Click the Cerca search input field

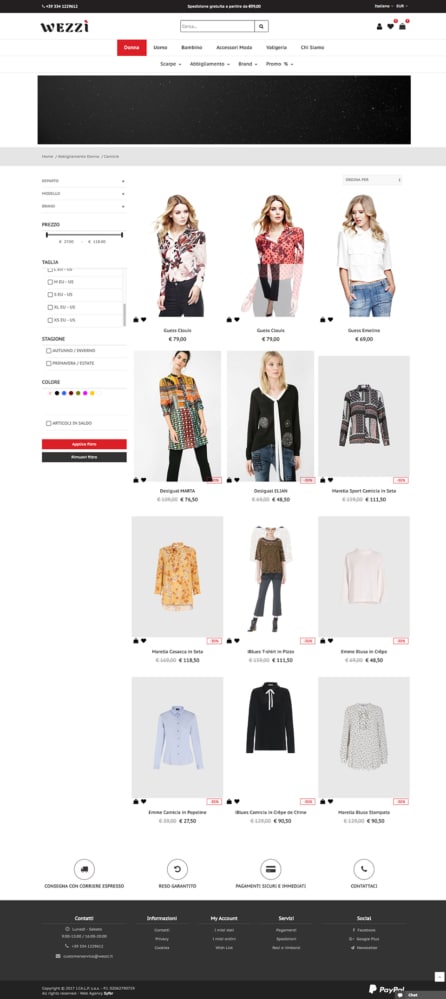[217, 26]
